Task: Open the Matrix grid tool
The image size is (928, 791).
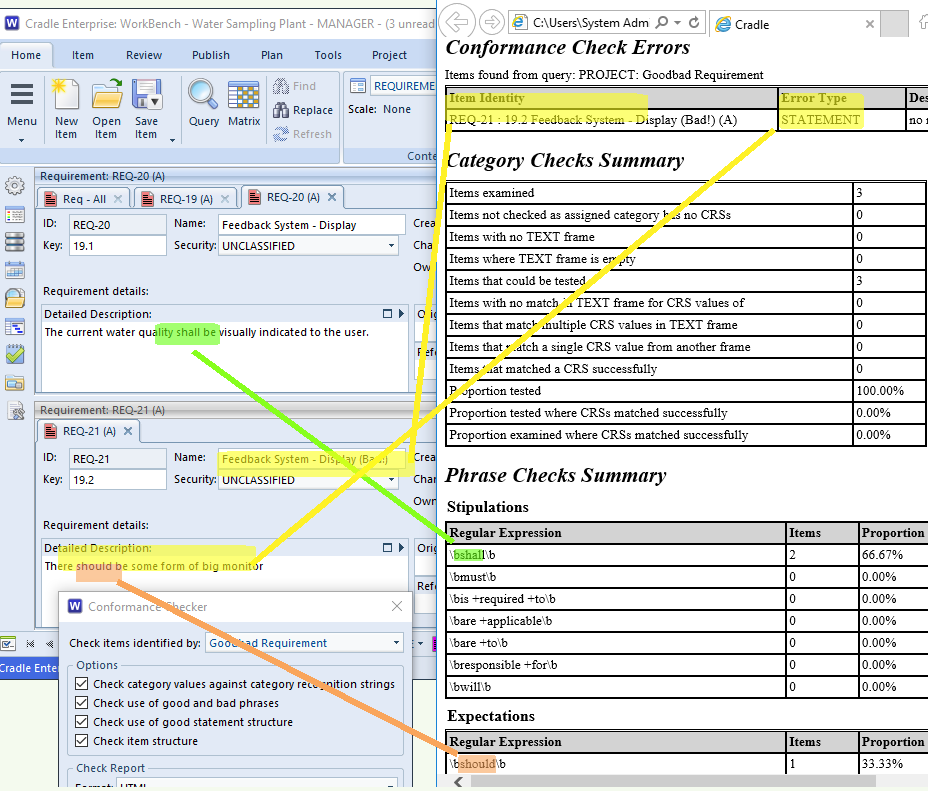Action: point(244,97)
